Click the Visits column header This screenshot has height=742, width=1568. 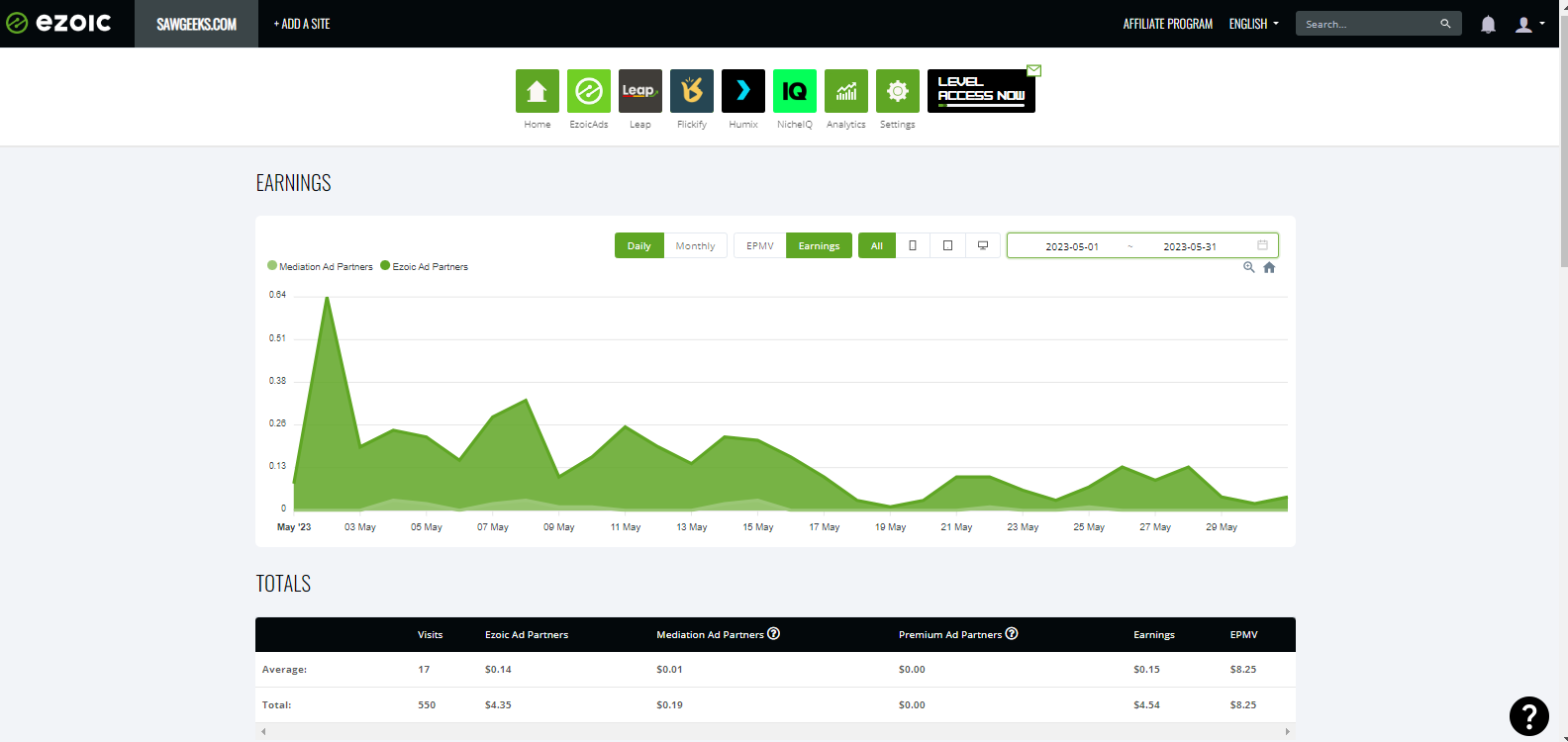coord(430,635)
